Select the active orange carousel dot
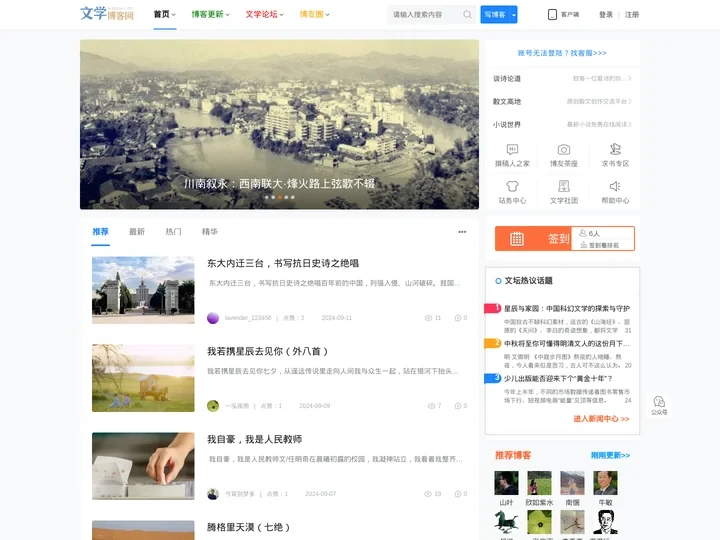Viewport: 720px width, 540px height. (x=280, y=197)
